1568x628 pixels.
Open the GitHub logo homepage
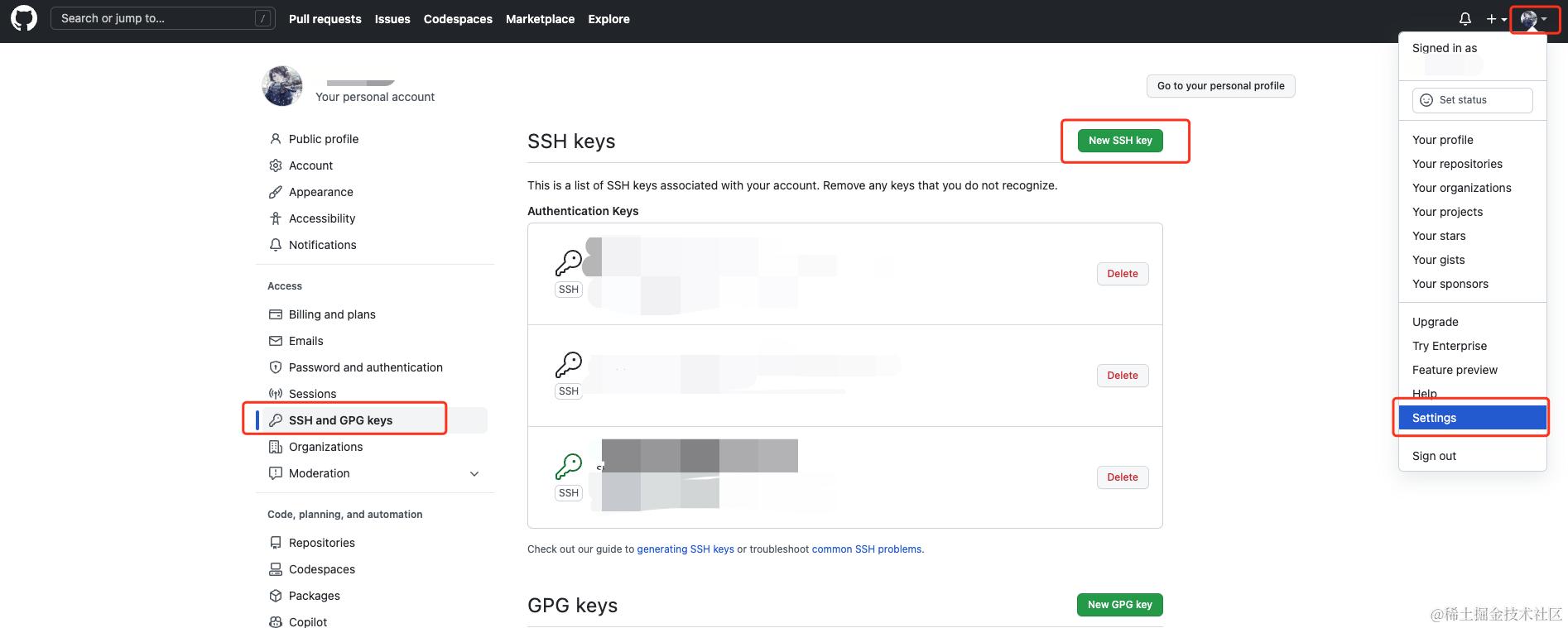point(24,18)
